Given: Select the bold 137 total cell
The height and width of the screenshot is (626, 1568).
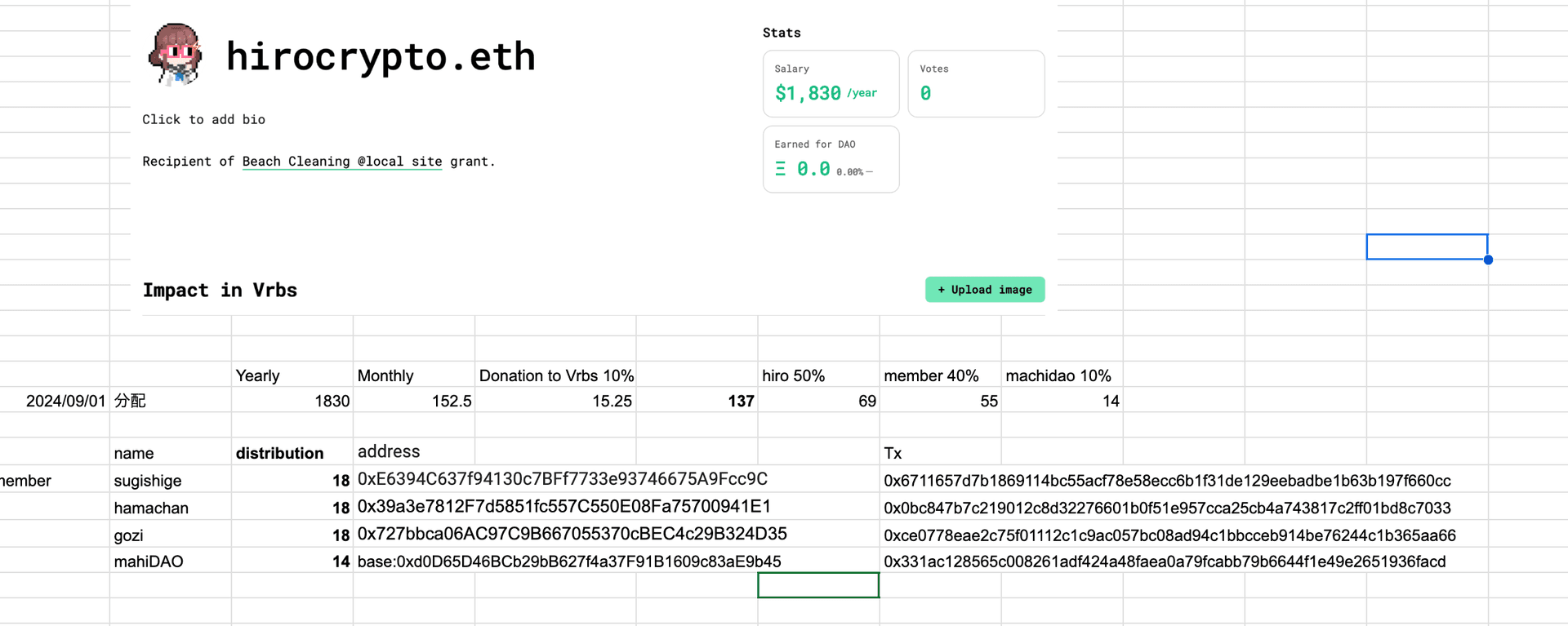Looking at the screenshot, I should [697, 401].
